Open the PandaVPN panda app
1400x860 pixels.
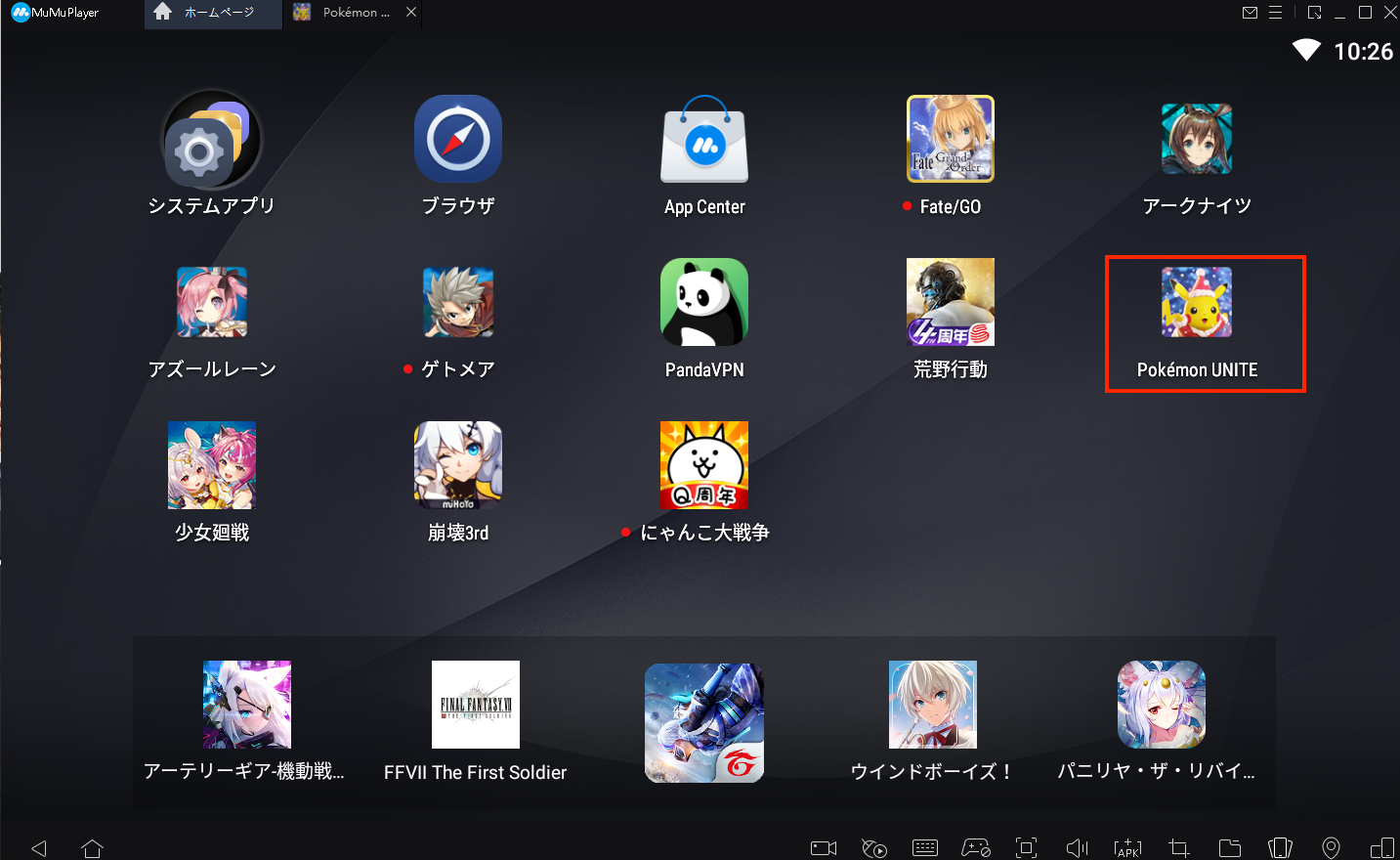point(704,302)
